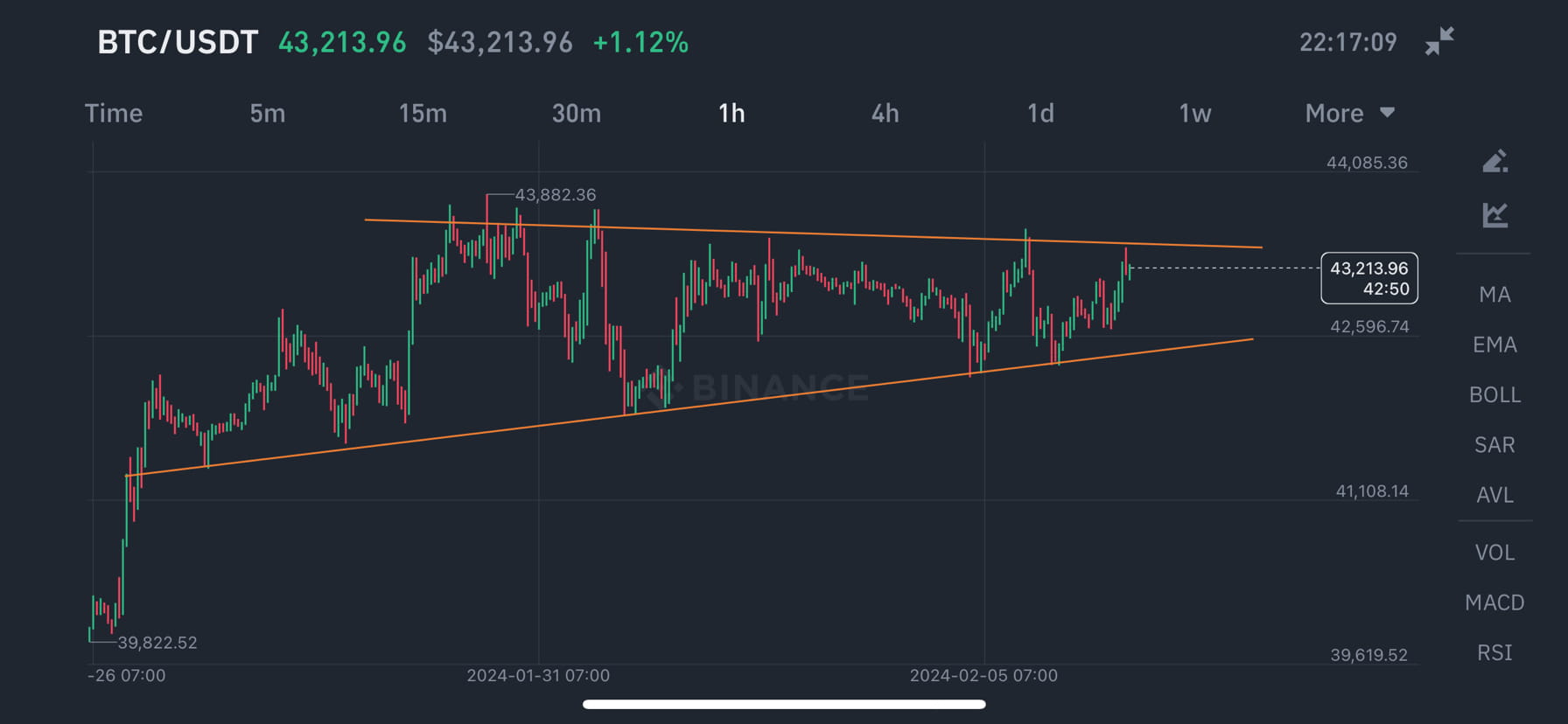Enable the AVL indicator
This screenshot has height=724, width=1568.
pos(1494,495)
